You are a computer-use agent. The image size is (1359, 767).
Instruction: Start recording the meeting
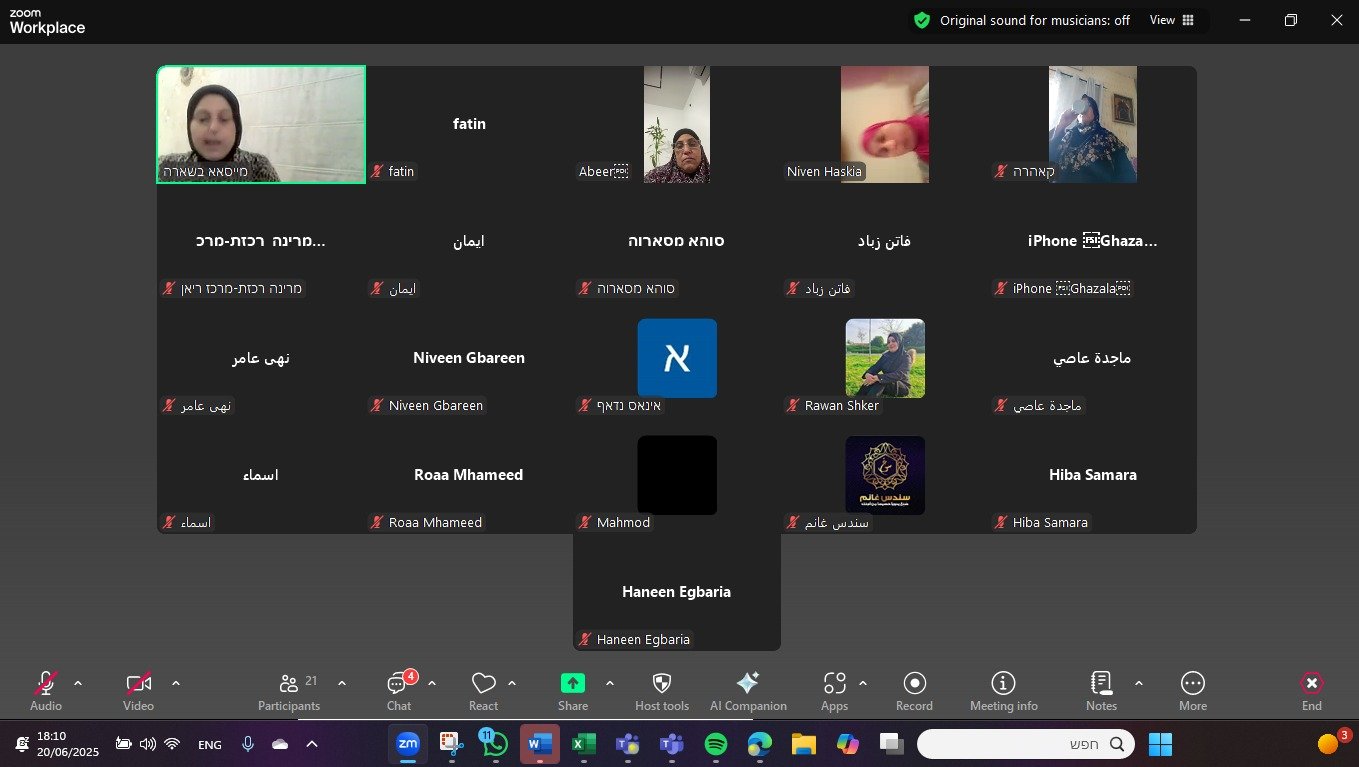click(x=914, y=690)
